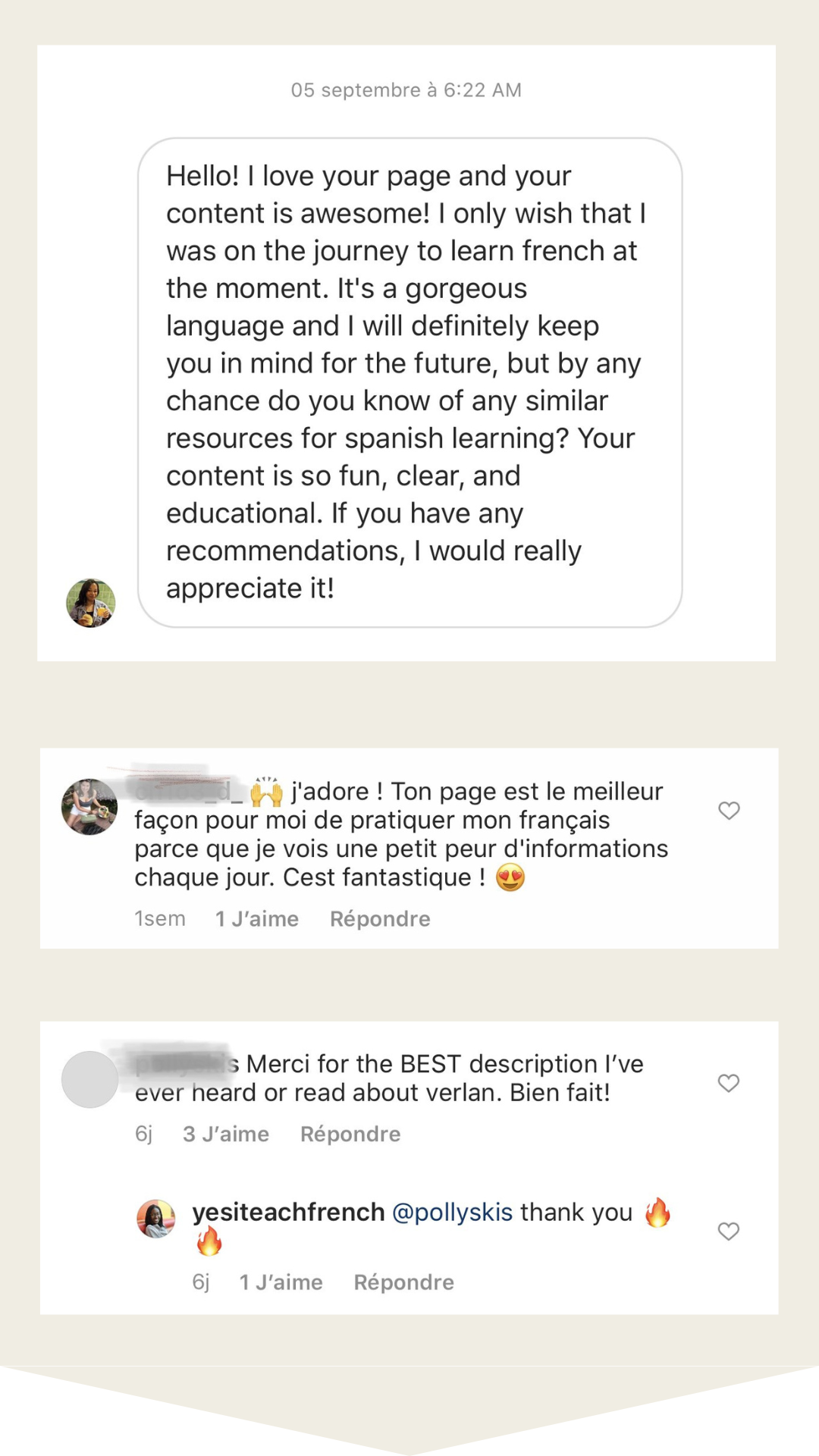The image size is (819, 1456).
Task: Open yesiteachfrench profile picture
Action: tap(156, 1219)
